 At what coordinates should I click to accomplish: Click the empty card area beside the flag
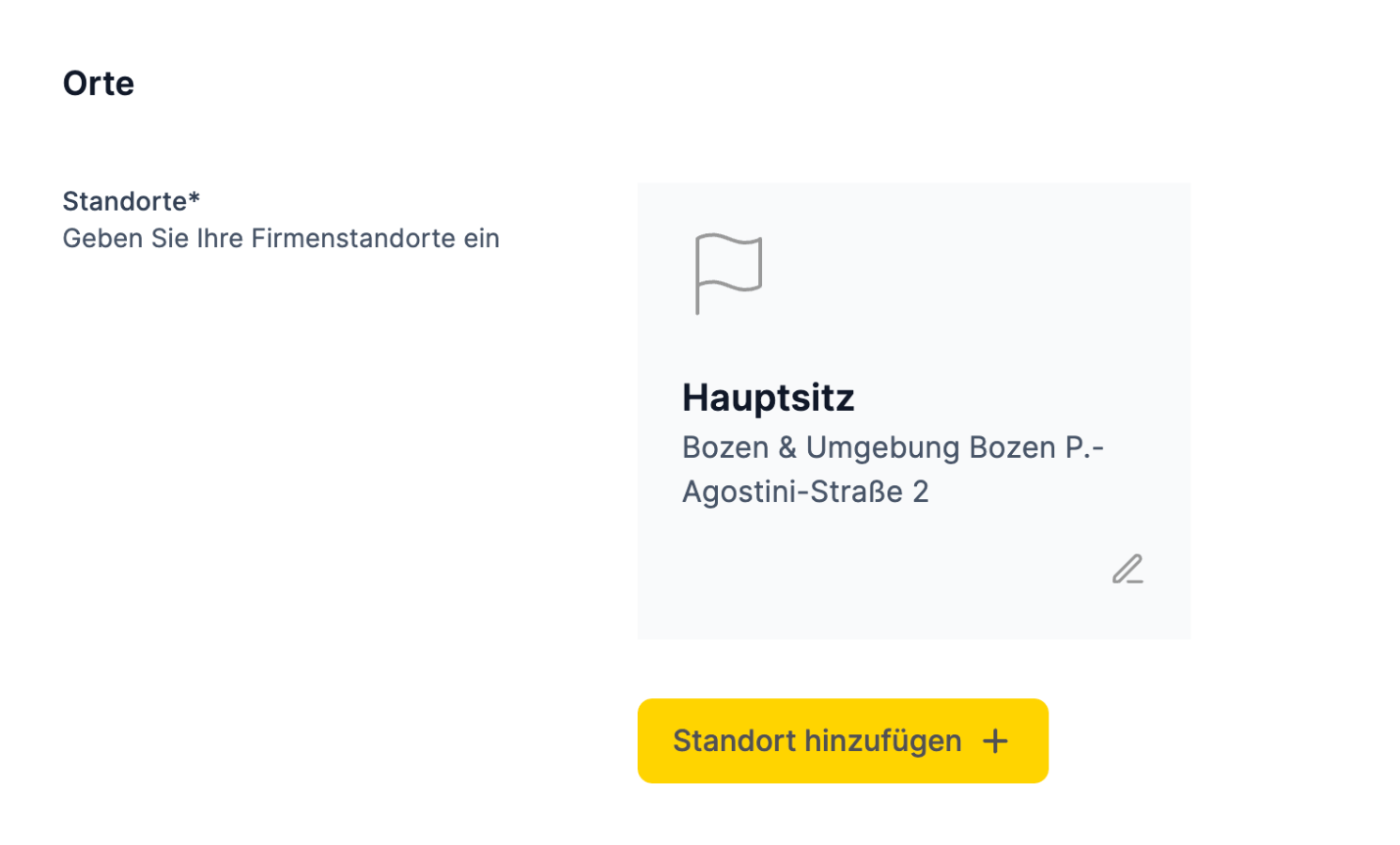pyautogui.click(x=968, y=274)
